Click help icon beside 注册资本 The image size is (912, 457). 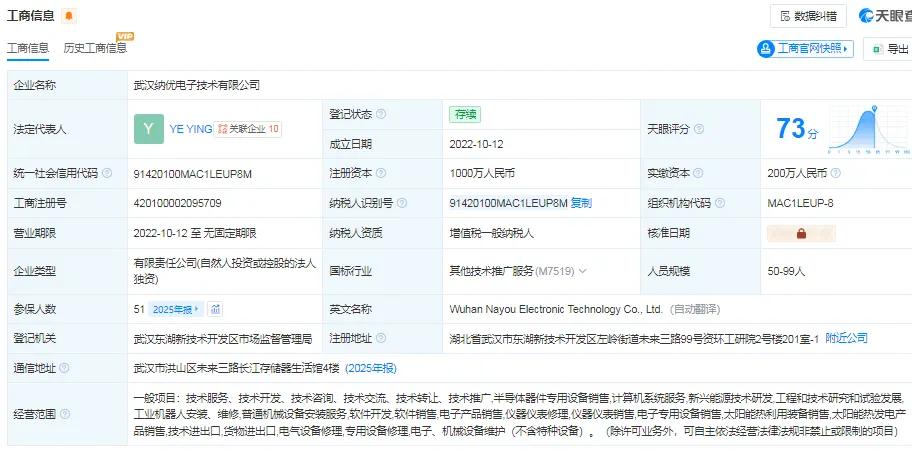click(x=381, y=173)
